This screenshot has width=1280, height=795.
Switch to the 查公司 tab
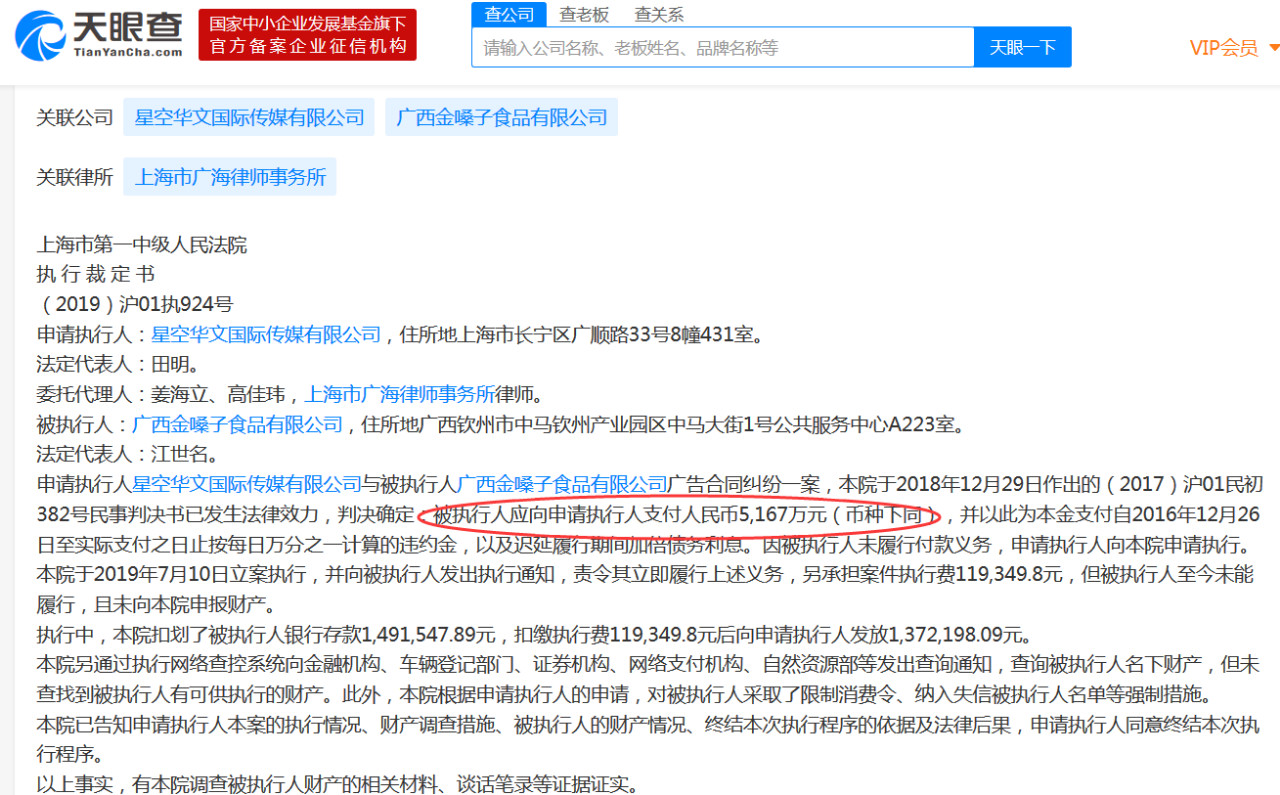[x=509, y=14]
